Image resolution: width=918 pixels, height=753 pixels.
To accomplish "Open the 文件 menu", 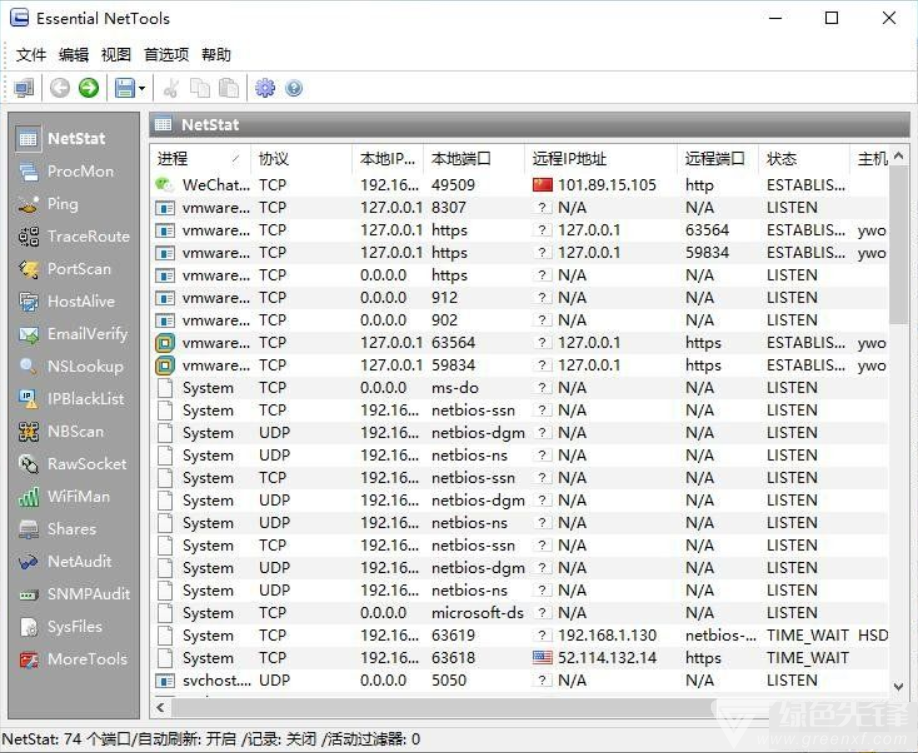I will point(31,55).
